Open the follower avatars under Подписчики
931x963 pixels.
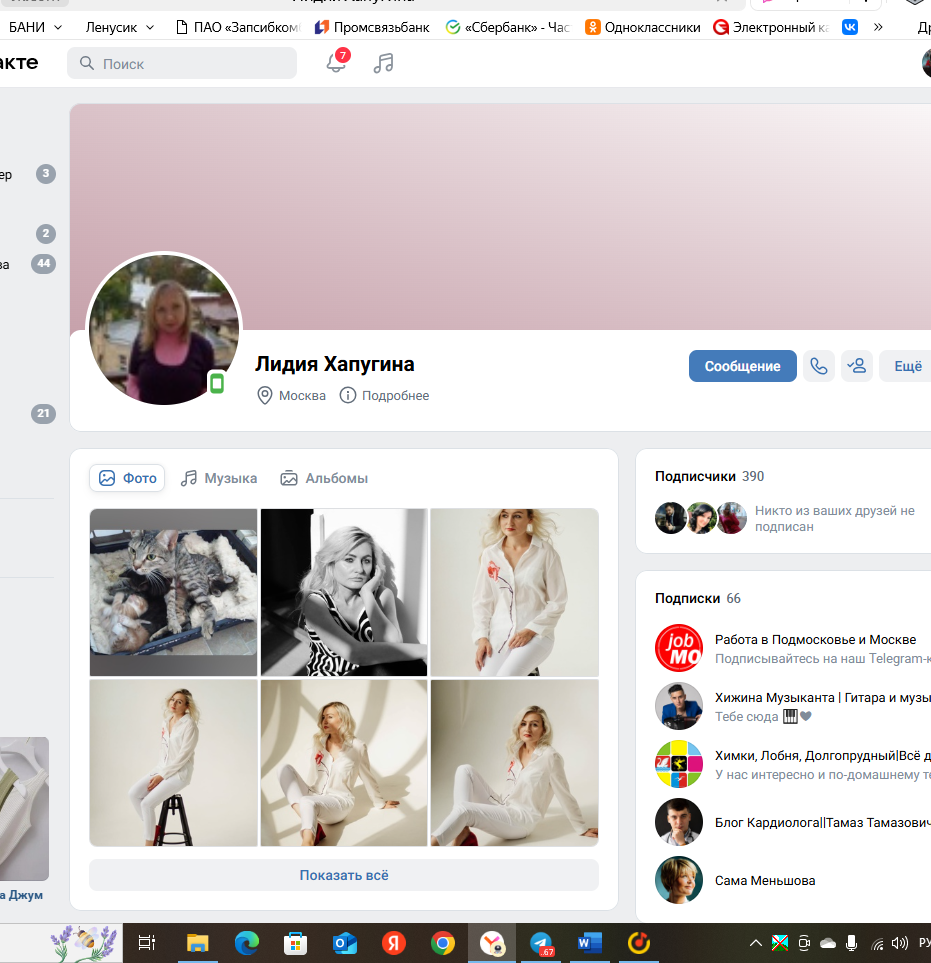pos(701,518)
